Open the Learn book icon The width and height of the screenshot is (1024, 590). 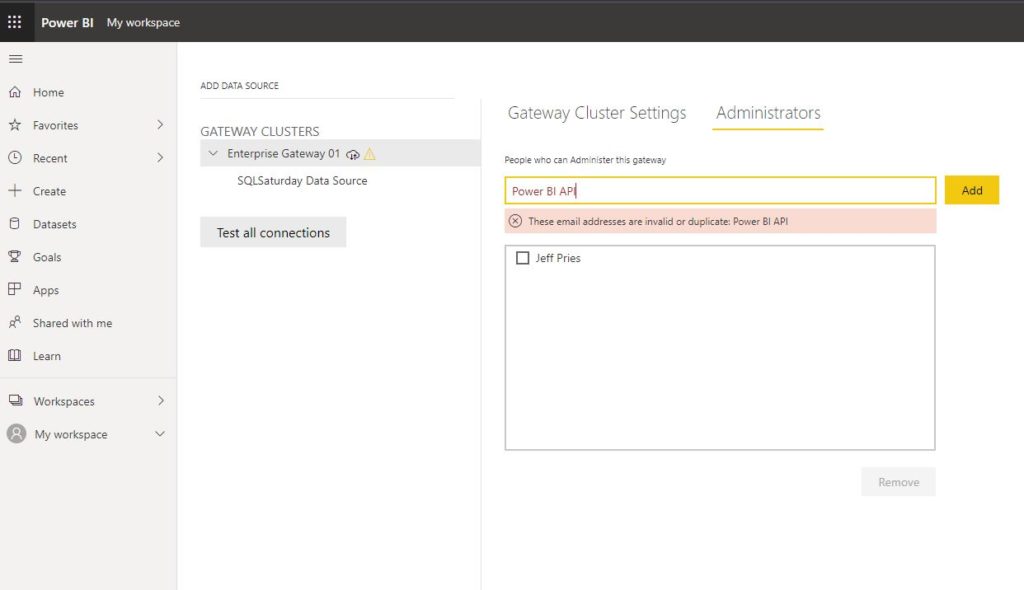15,356
